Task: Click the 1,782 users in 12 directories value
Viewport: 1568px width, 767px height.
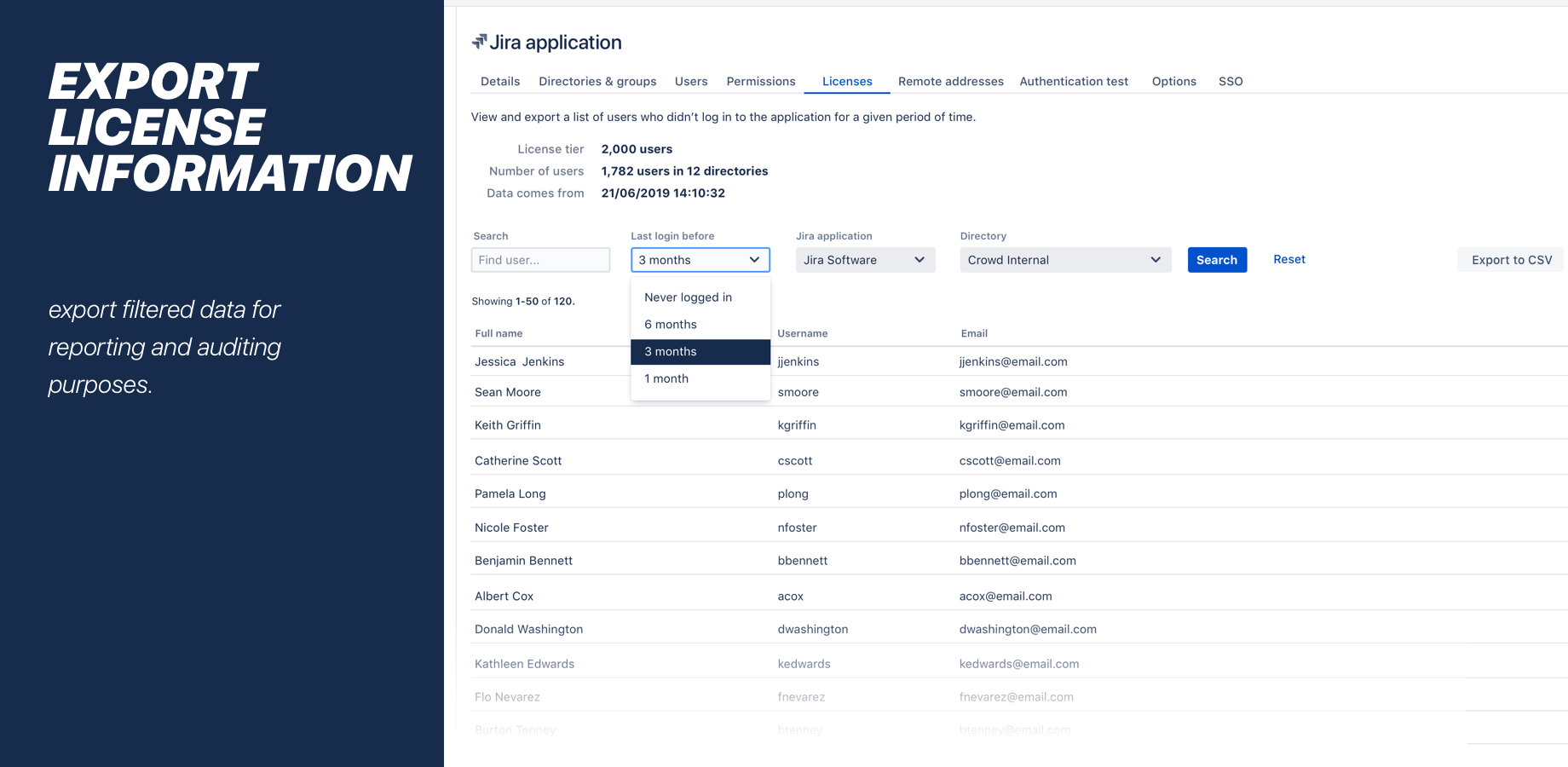Action: point(684,171)
